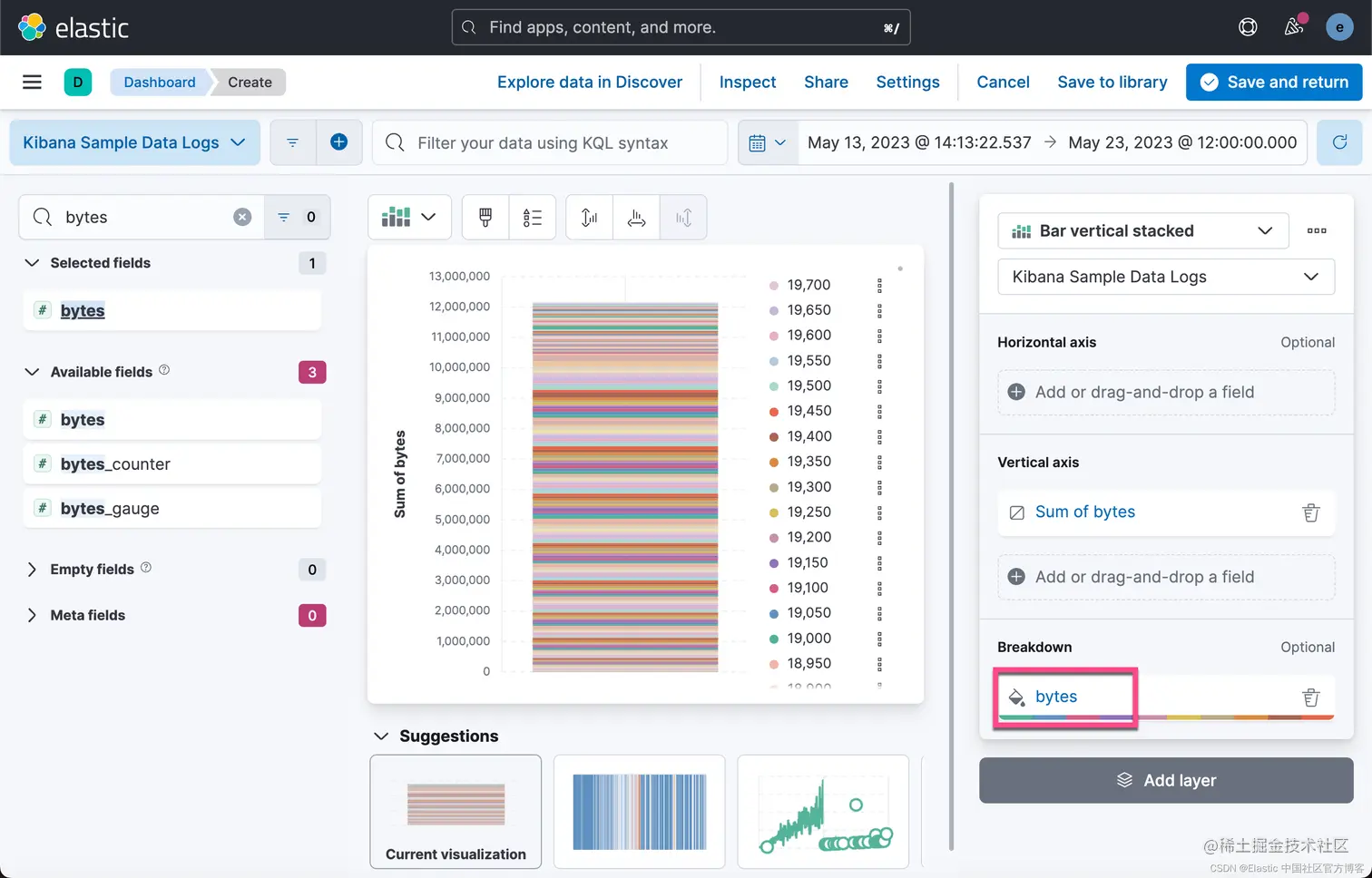Open the calendar quick date menu
1372x878 pixels.
[768, 143]
